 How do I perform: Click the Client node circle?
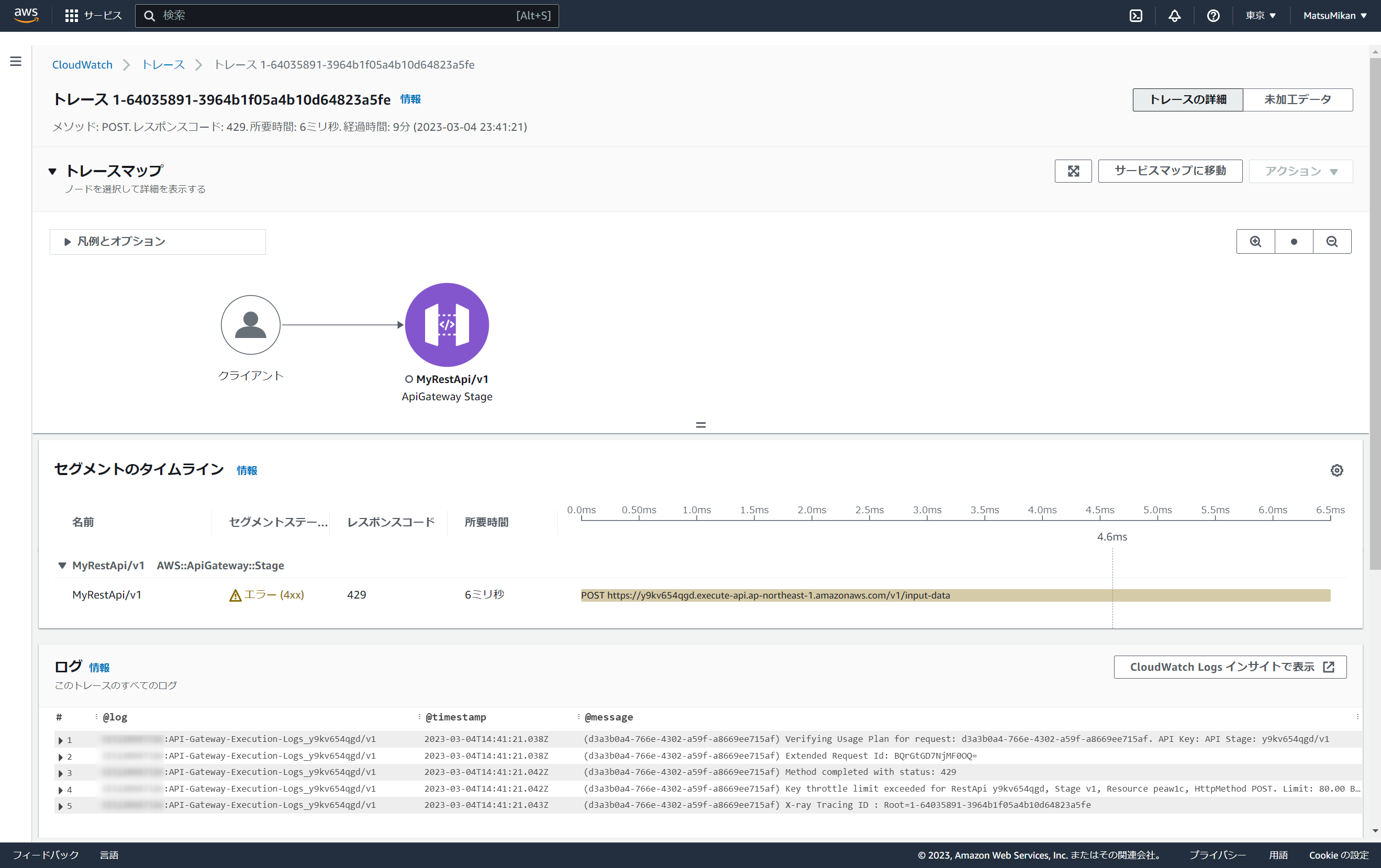(x=251, y=324)
